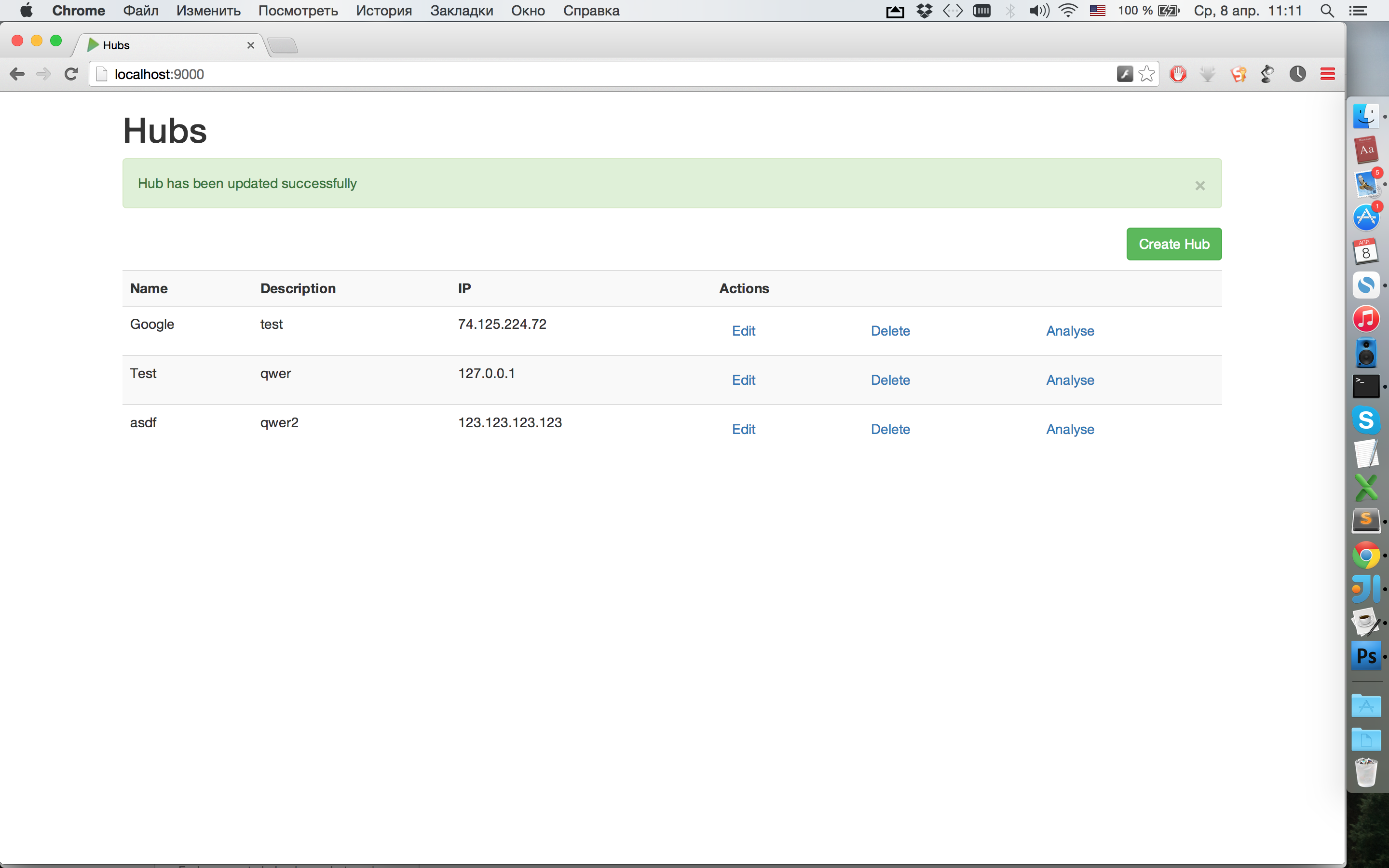Click the AdBlock red hand extension icon

point(1178,74)
